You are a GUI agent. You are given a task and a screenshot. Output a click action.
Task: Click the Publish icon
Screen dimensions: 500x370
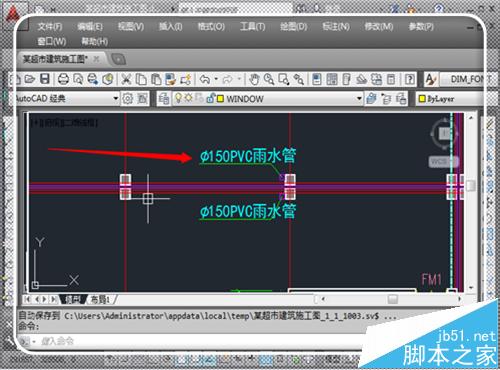coord(93,79)
